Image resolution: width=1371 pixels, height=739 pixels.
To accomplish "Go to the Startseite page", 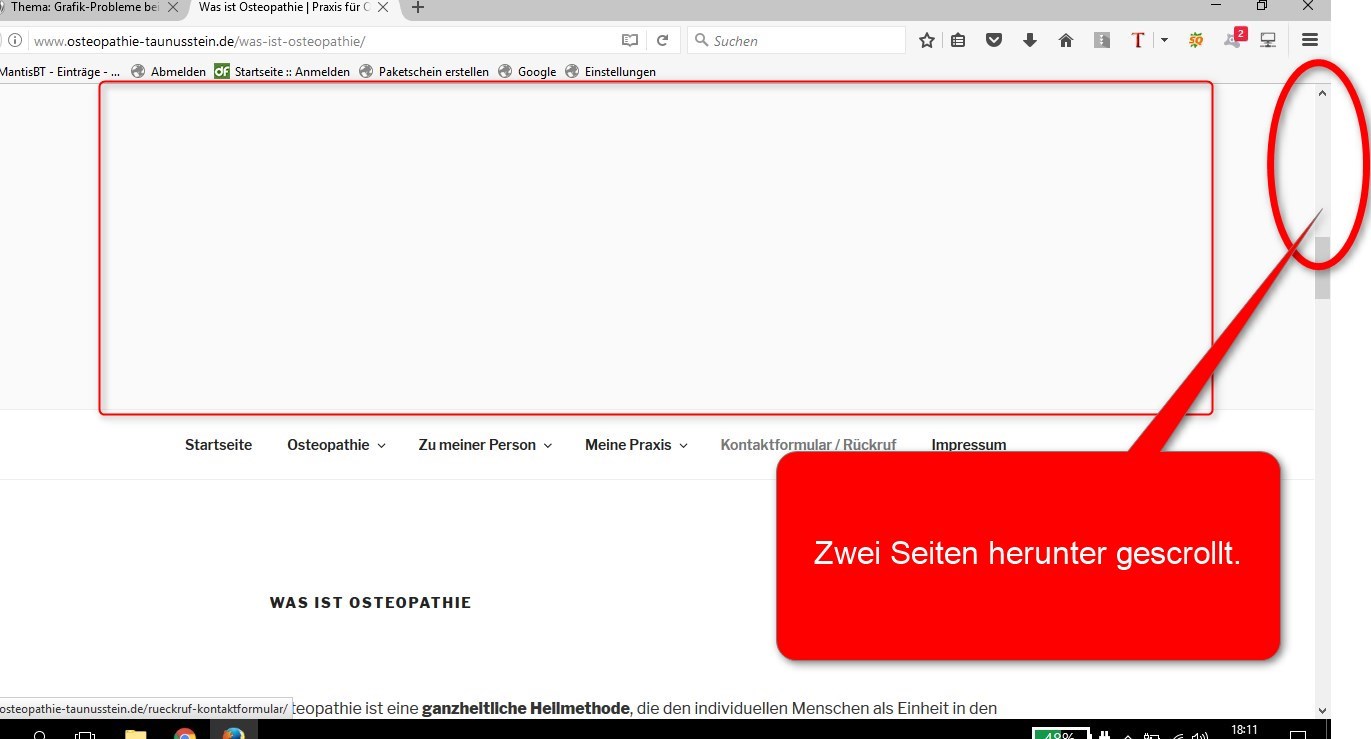I will 218,445.
